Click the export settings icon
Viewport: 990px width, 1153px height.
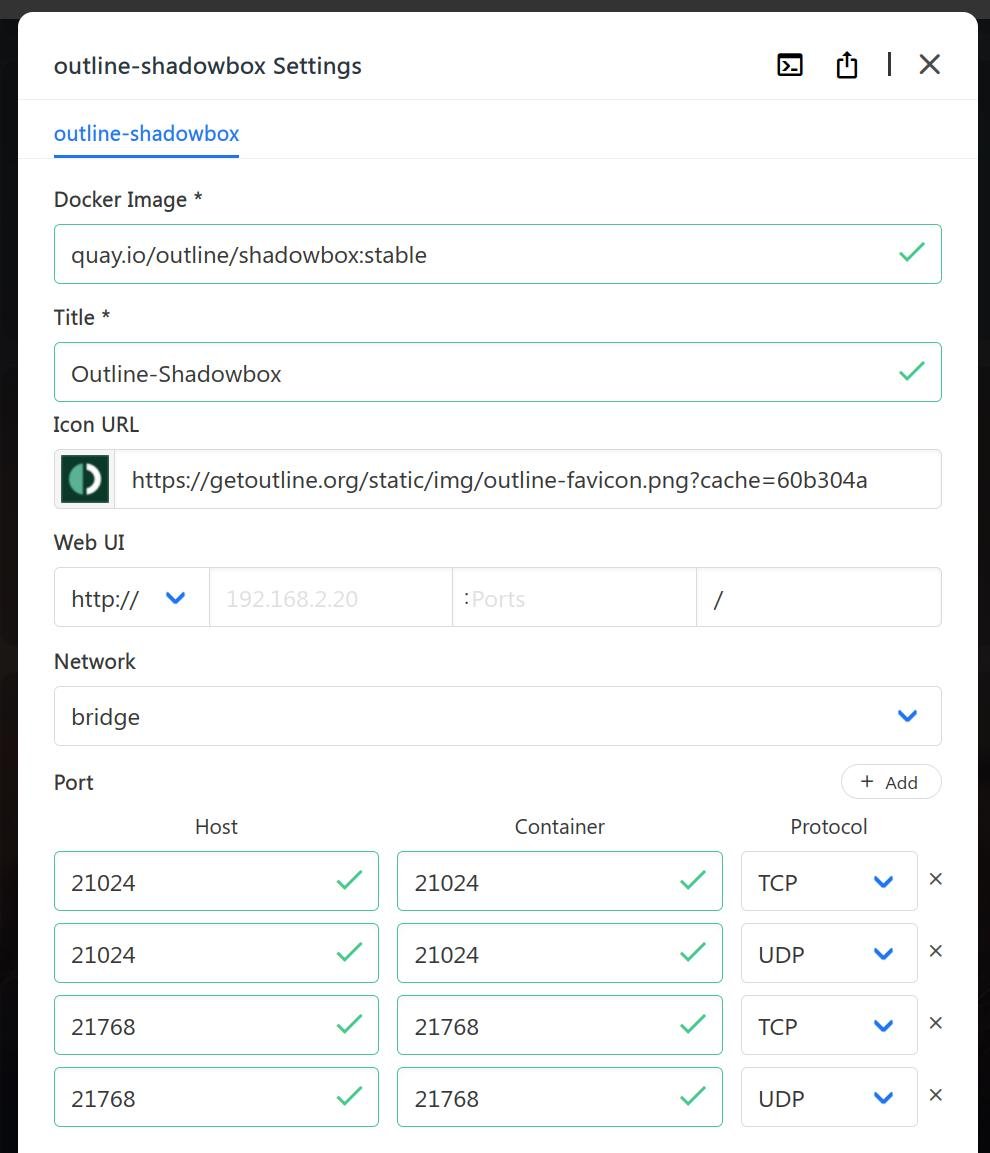coord(846,65)
